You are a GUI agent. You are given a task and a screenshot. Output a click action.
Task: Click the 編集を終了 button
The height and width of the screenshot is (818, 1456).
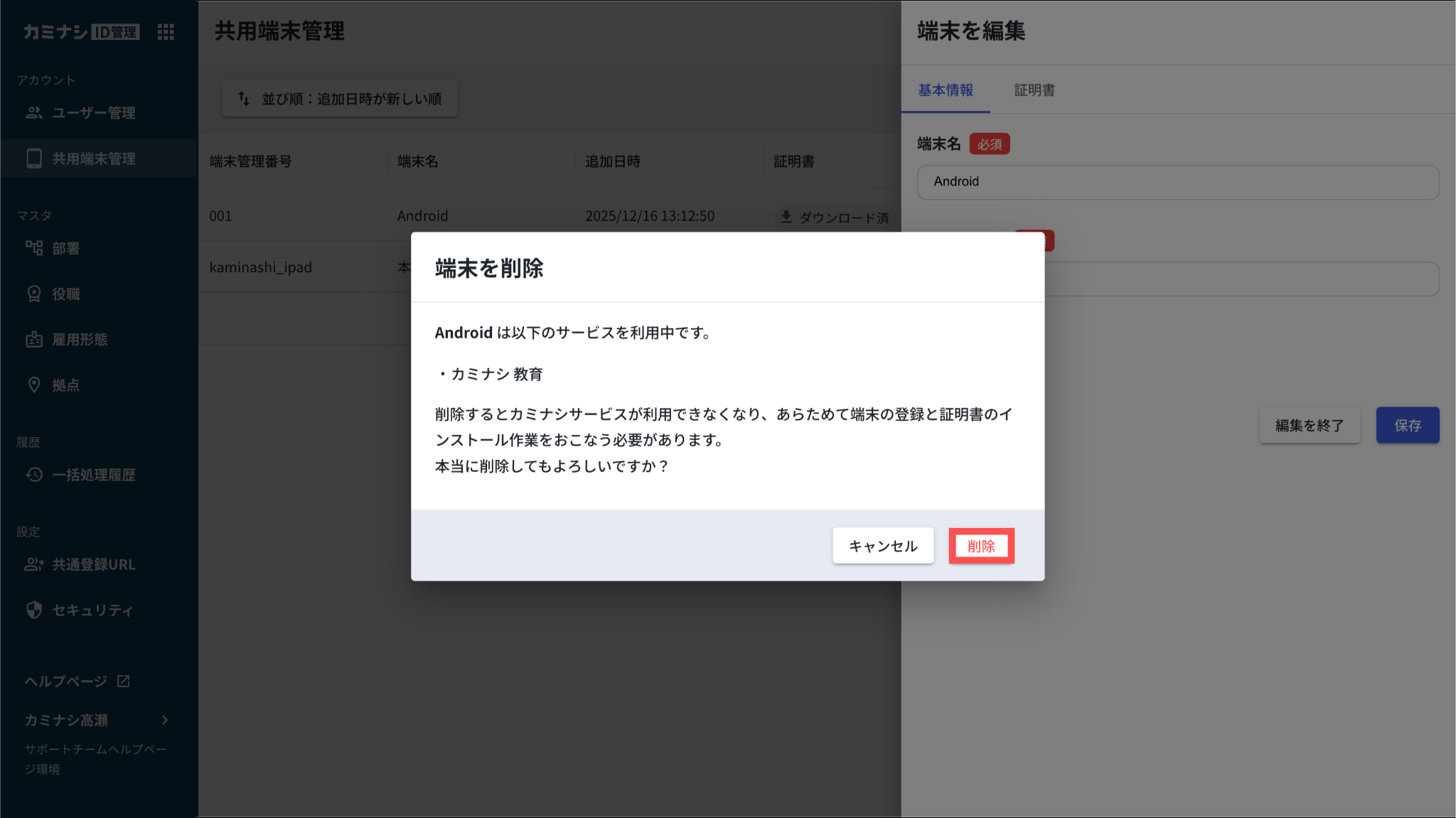1309,425
